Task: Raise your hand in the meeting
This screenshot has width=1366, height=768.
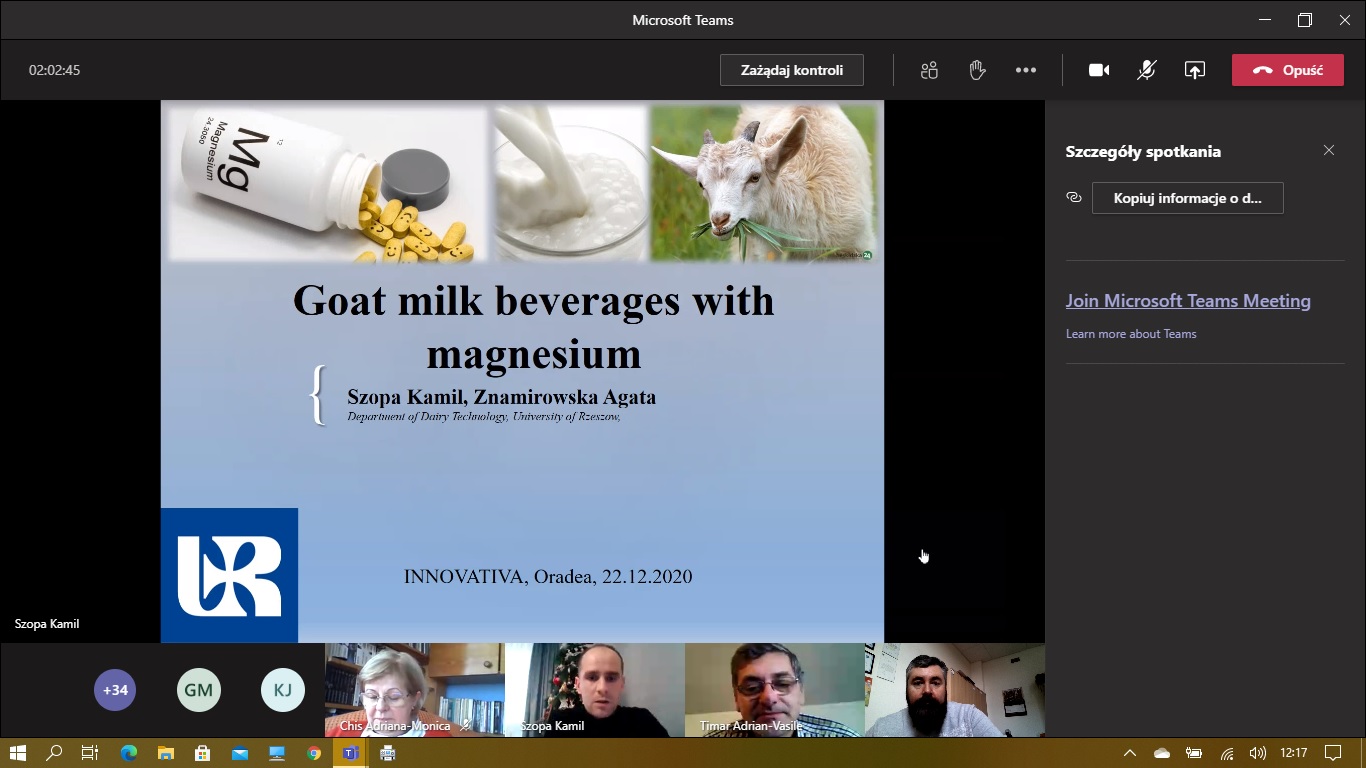Action: (x=977, y=70)
